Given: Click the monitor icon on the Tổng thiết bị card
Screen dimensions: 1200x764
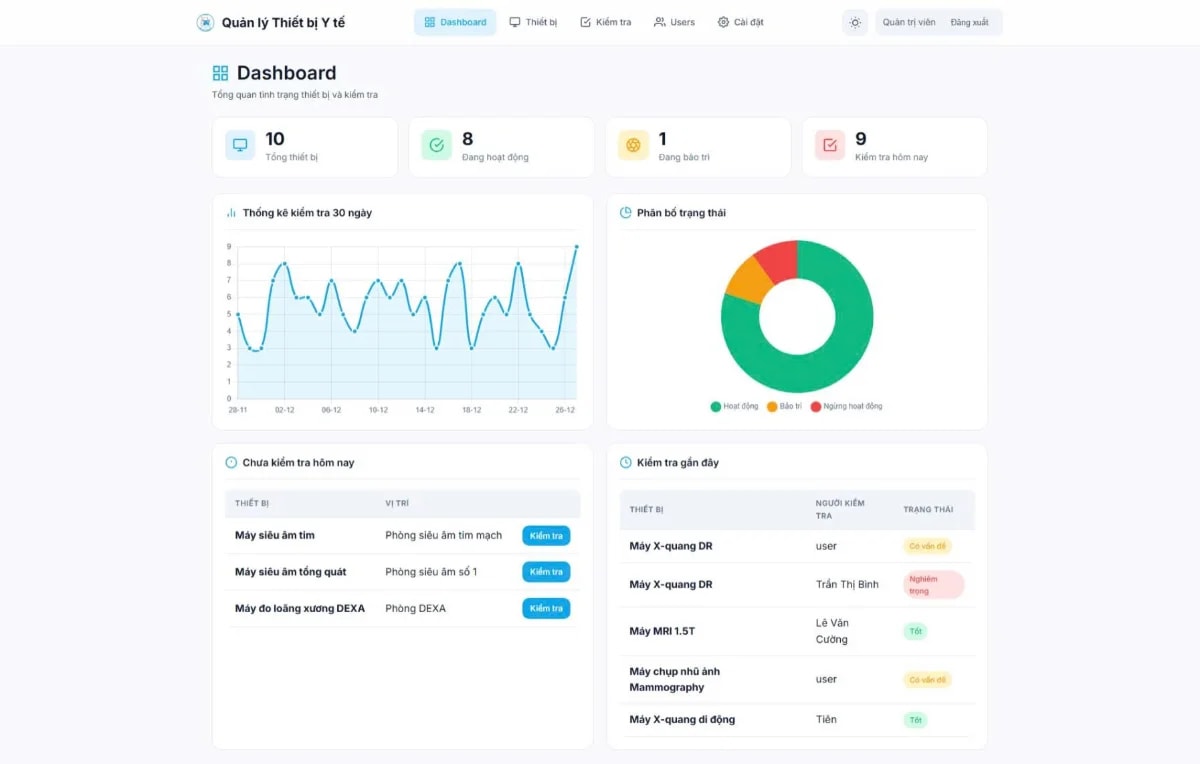Looking at the screenshot, I should pyautogui.click(x=239, y=144).
